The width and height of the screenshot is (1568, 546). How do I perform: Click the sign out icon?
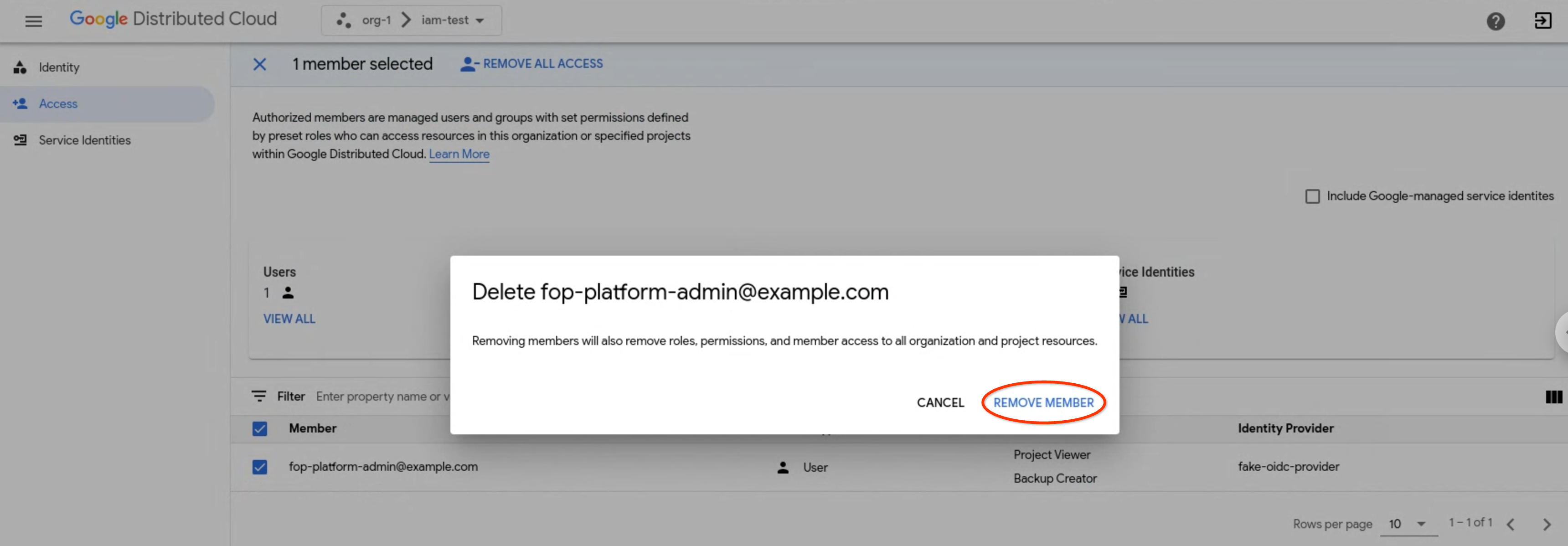click(x=1542, y=21)
